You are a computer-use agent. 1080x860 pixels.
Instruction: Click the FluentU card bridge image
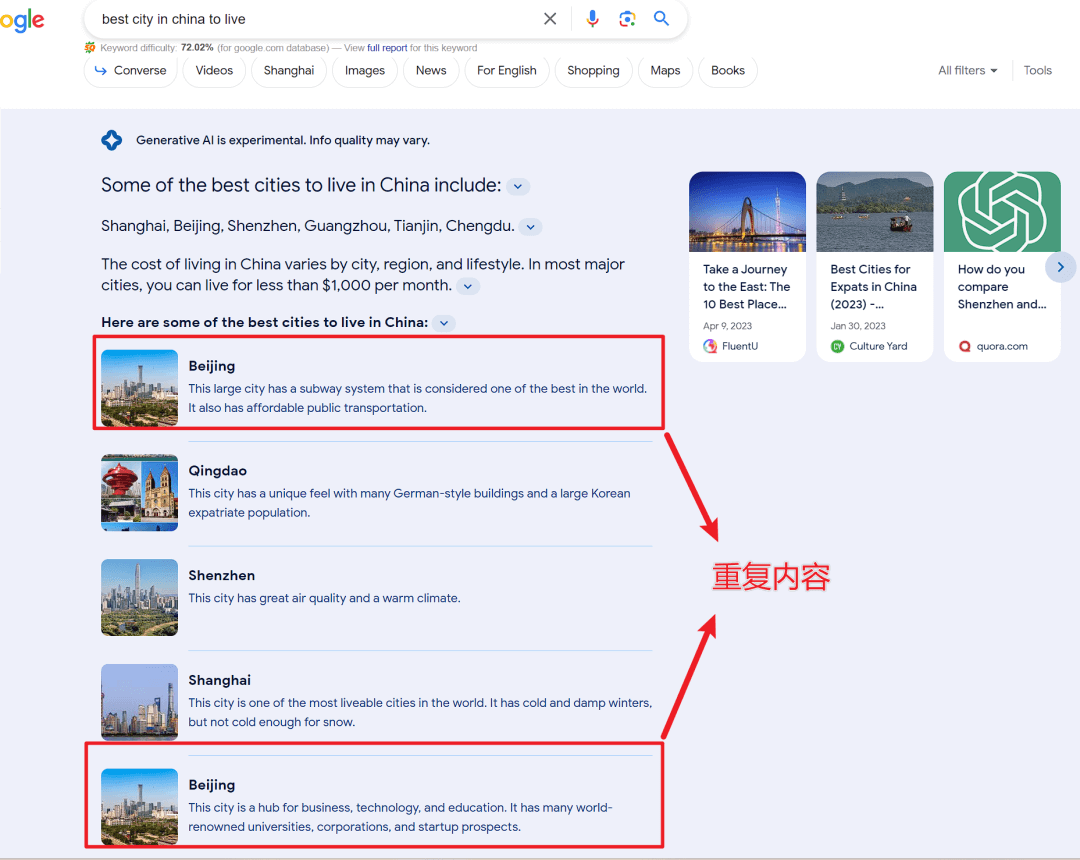pos(747,211)
